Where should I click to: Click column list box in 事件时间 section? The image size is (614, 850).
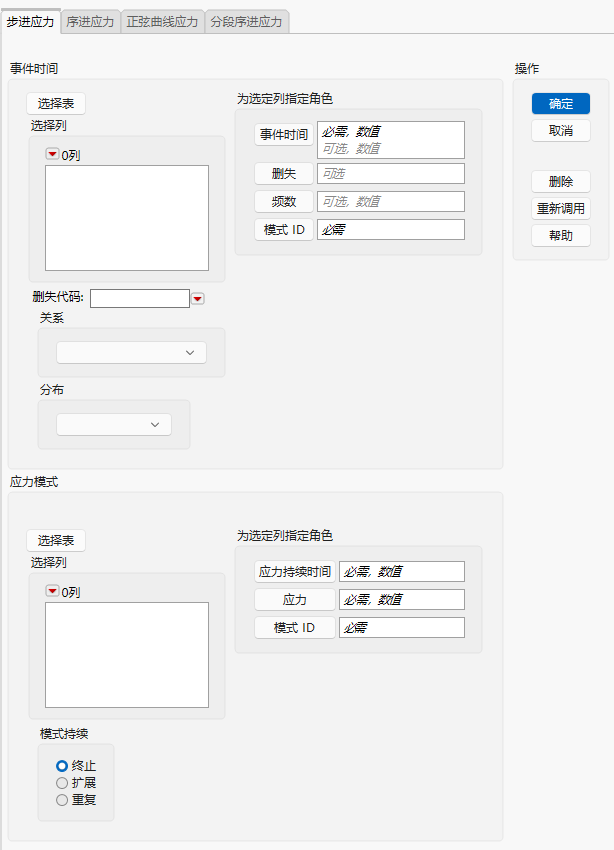(x=127, y=218)
